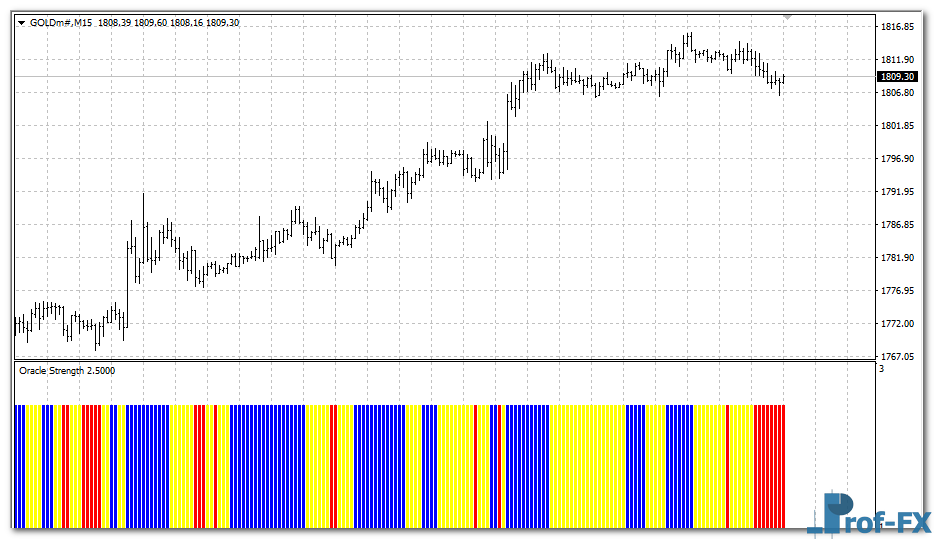Click the horizontal current price line

point(300,76)
